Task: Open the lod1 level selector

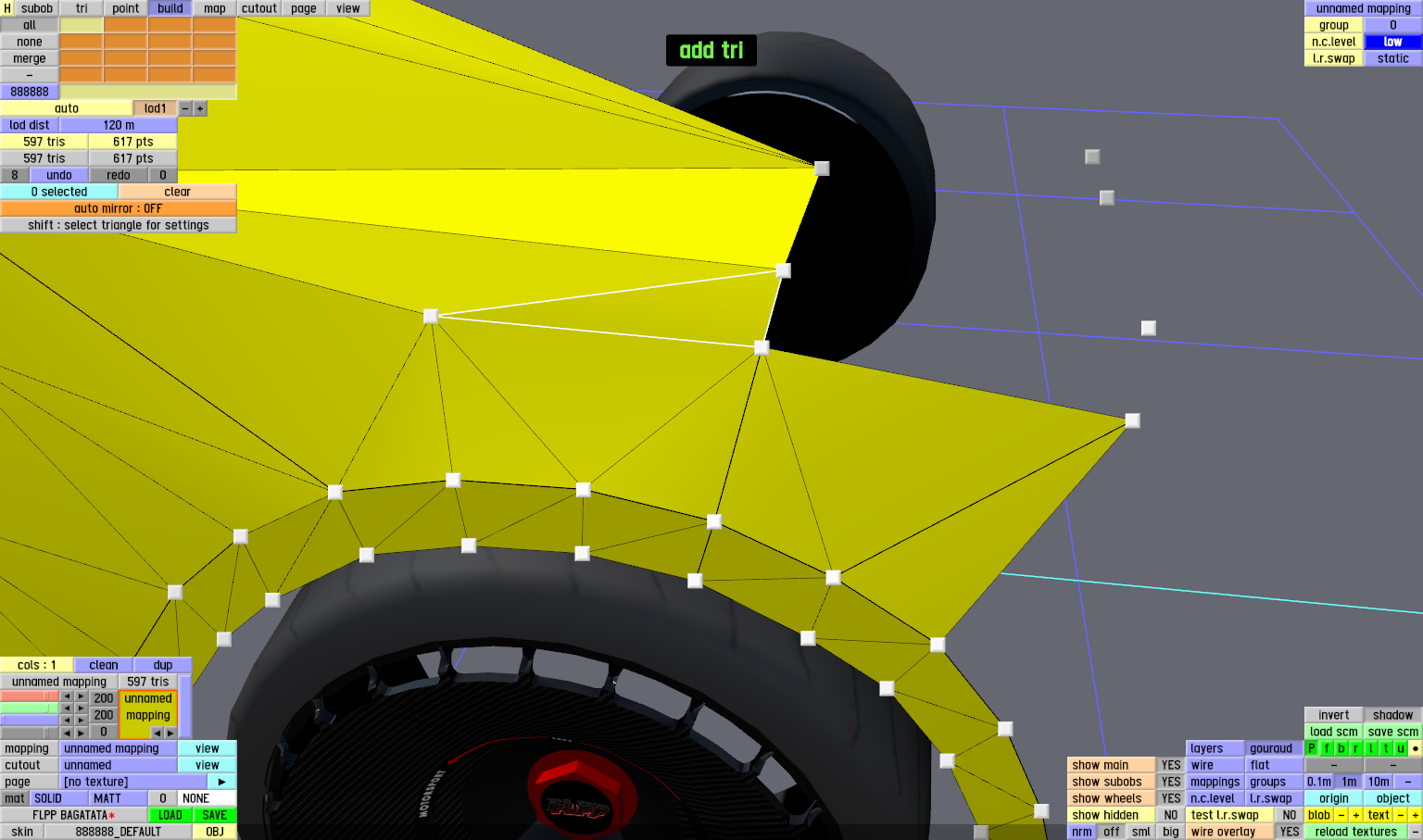Action: [x=156, y=108]
